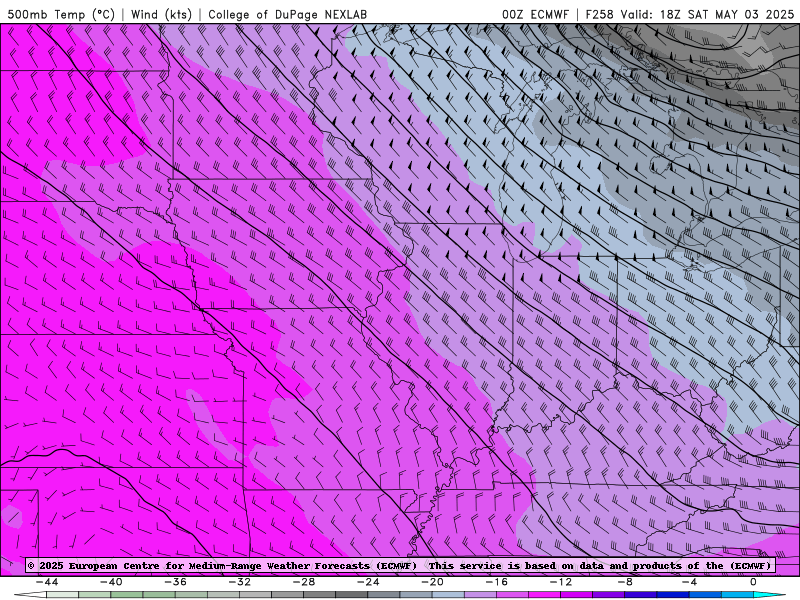The width and height of the screenshot is (800, 600).
Task: Click the -8 colorbar label
Action: (x=625, y=582)
